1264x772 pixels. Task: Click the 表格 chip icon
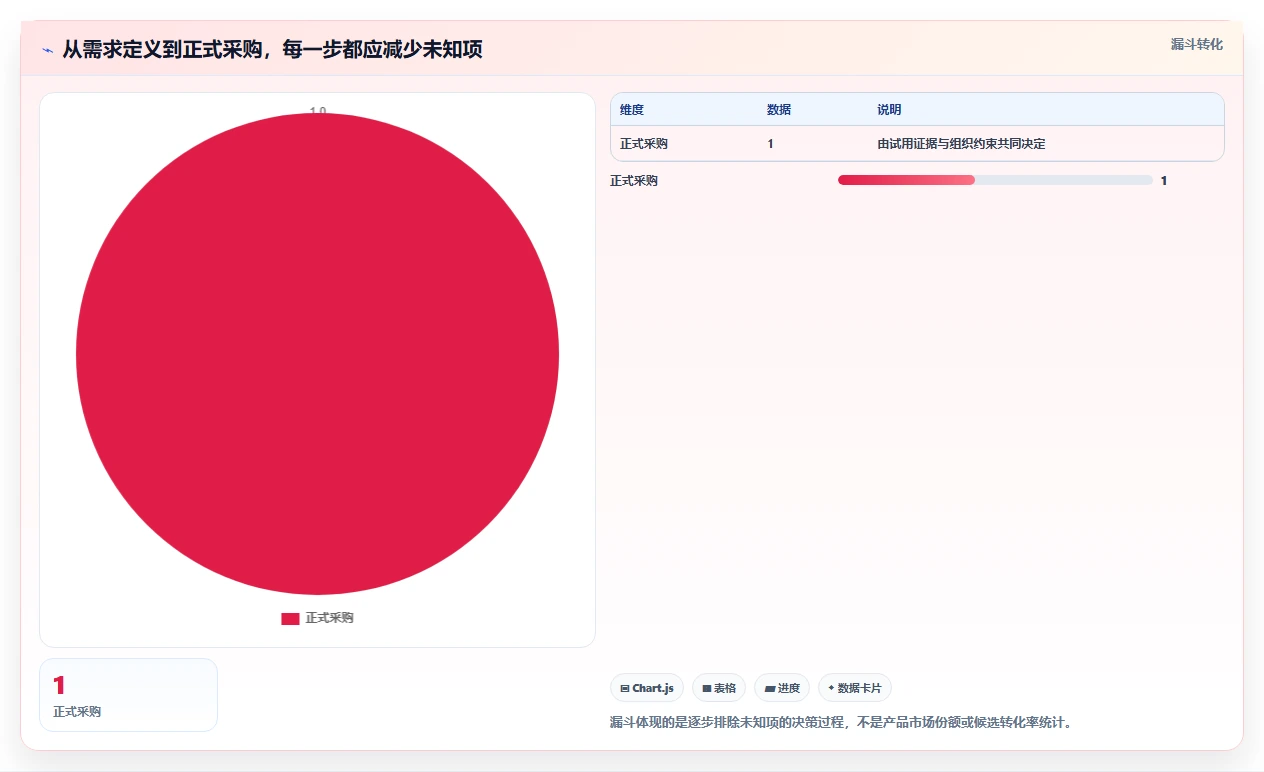706,689
